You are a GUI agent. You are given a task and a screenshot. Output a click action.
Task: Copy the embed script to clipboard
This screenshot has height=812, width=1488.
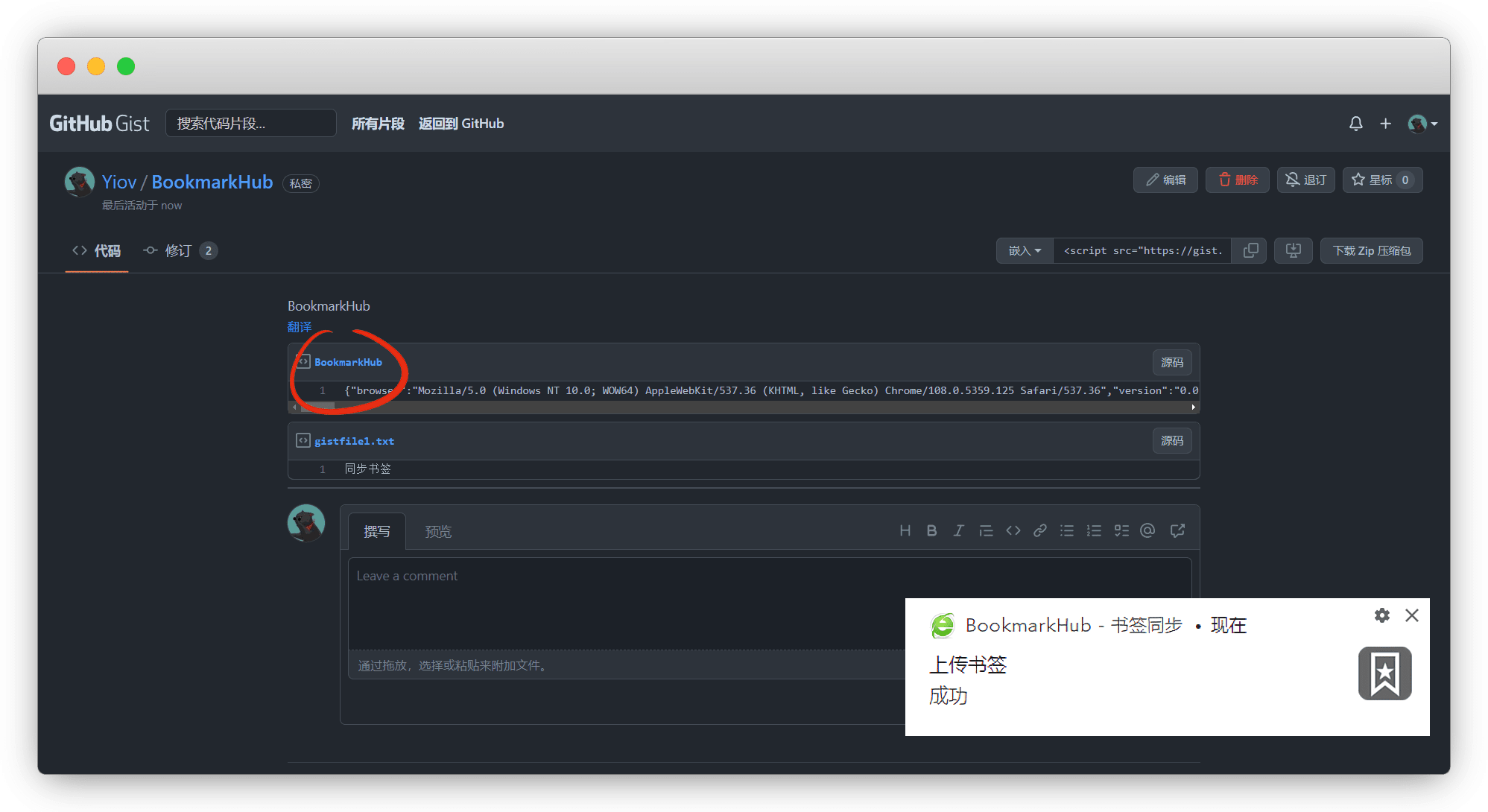(1250, 251)
